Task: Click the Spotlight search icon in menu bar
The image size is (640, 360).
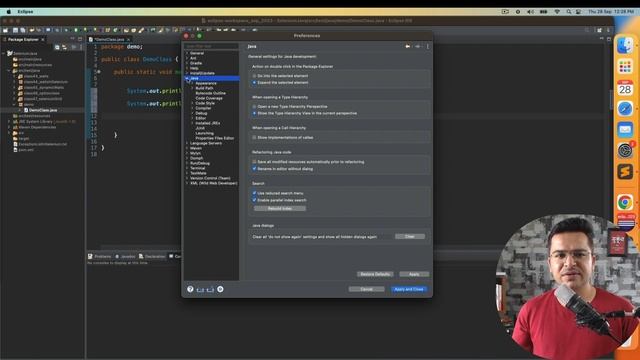Action: (569, 12)
